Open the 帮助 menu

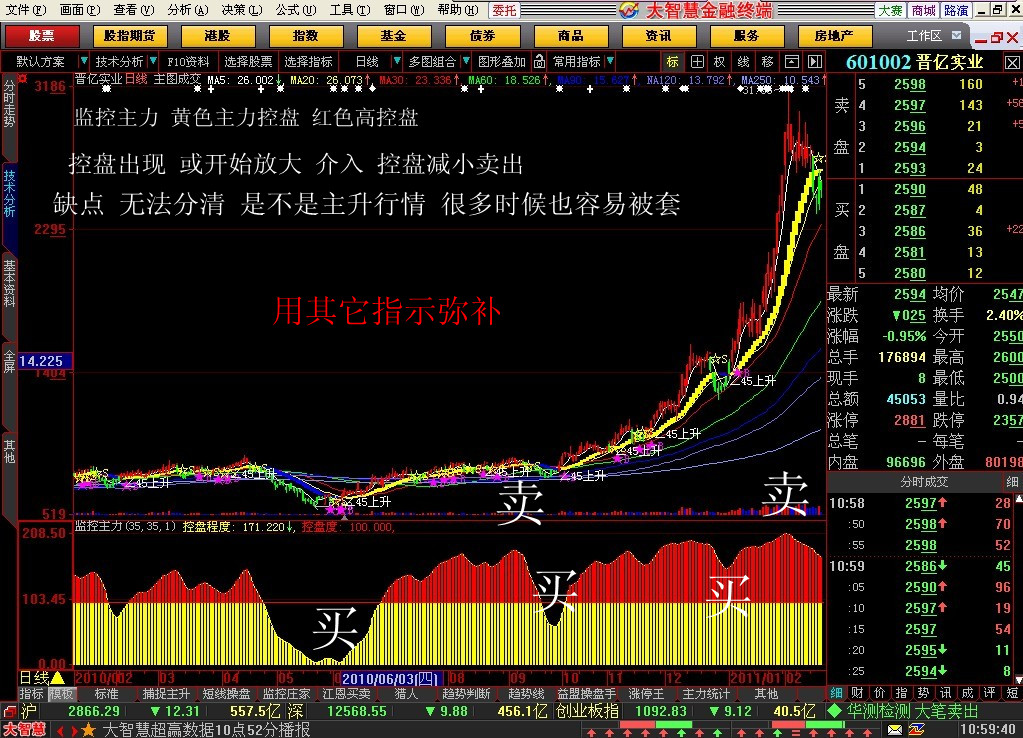[458, 10]
